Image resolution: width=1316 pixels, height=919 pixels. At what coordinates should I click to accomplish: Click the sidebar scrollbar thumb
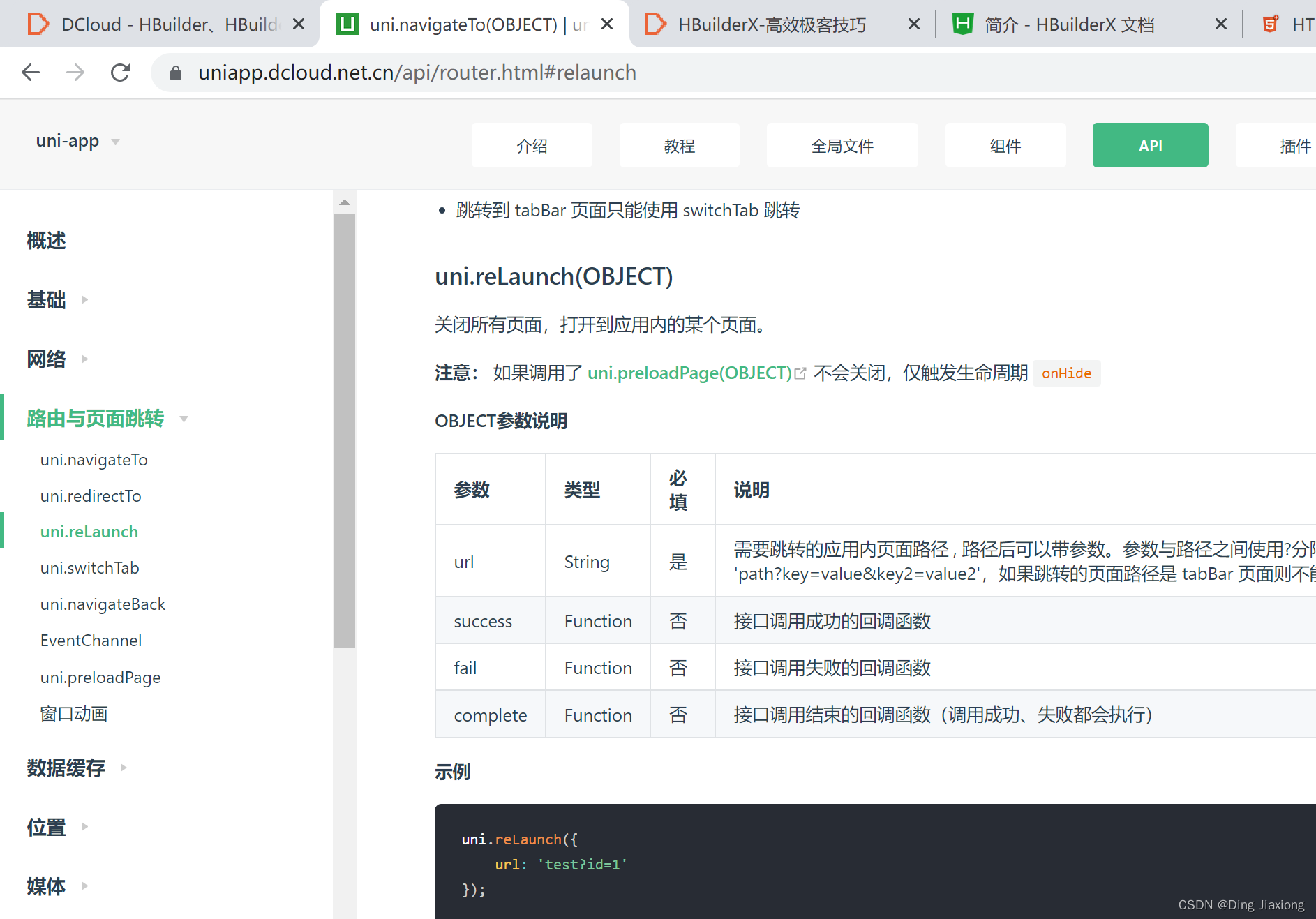(345, 431)
